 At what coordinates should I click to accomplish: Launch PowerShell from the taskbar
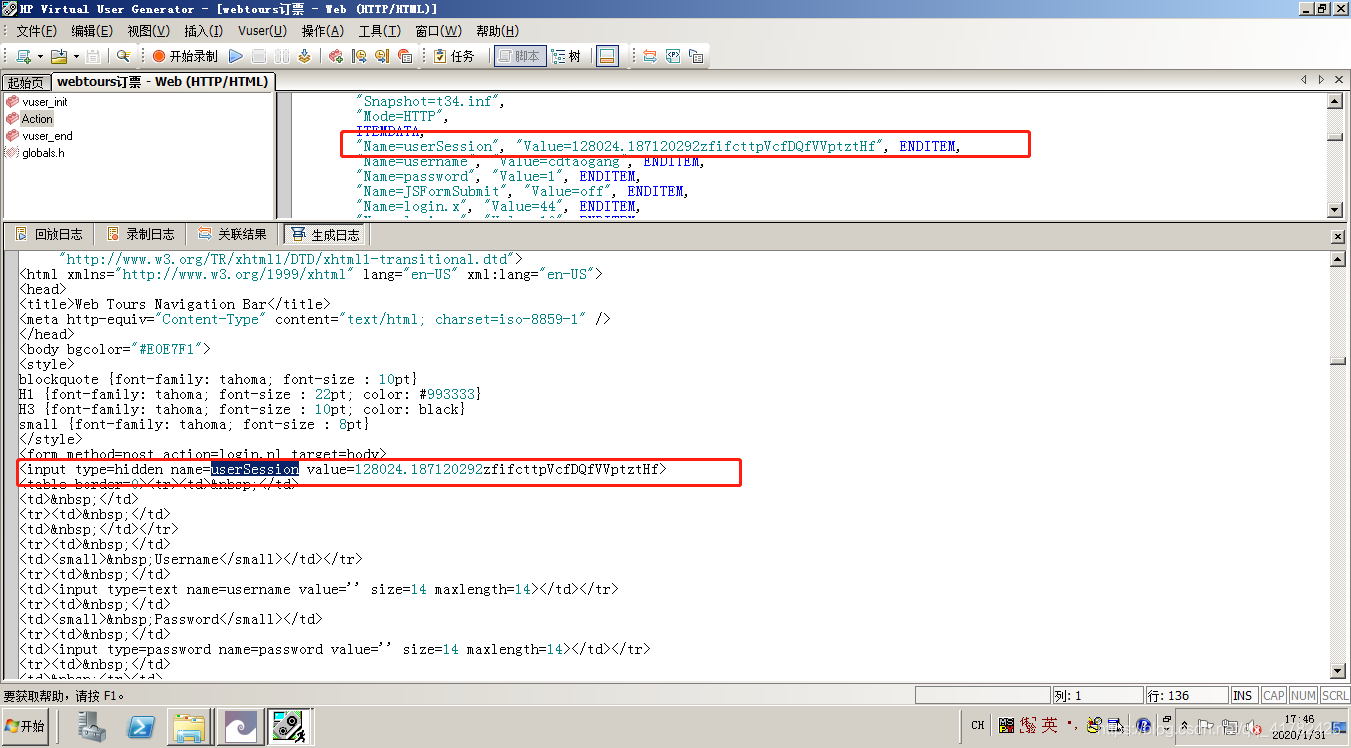[x=141, y=726]
